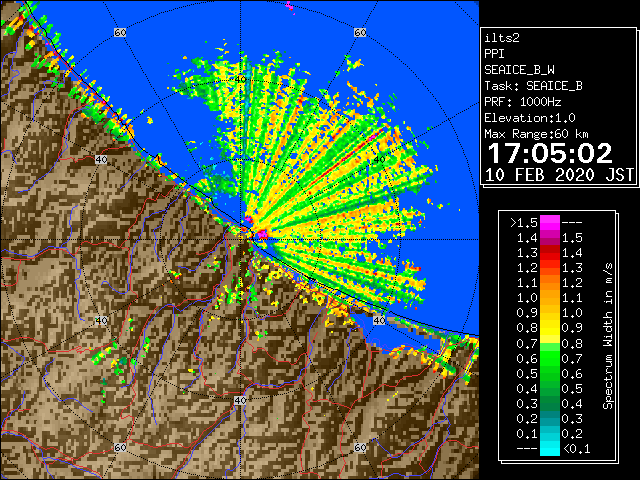Select the 'Elevation:1.0' text
640x480 pixels.
tap(530, 118)
